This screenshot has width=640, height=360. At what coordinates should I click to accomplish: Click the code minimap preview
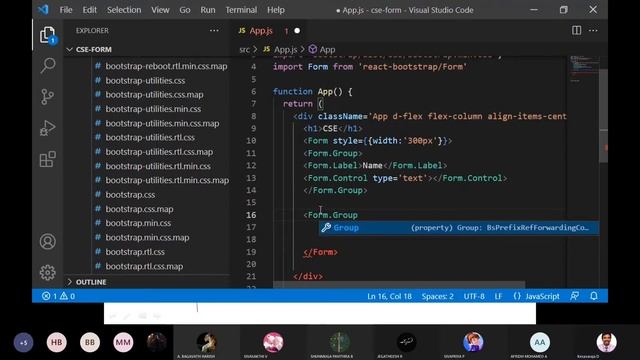click(x=583, y=70)
